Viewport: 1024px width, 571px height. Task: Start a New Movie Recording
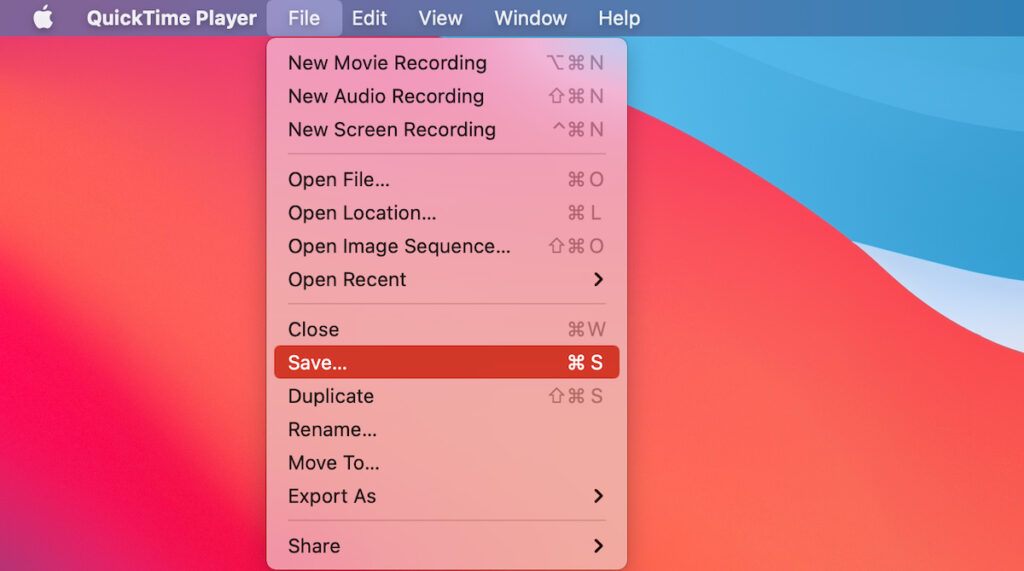(387, 63)
